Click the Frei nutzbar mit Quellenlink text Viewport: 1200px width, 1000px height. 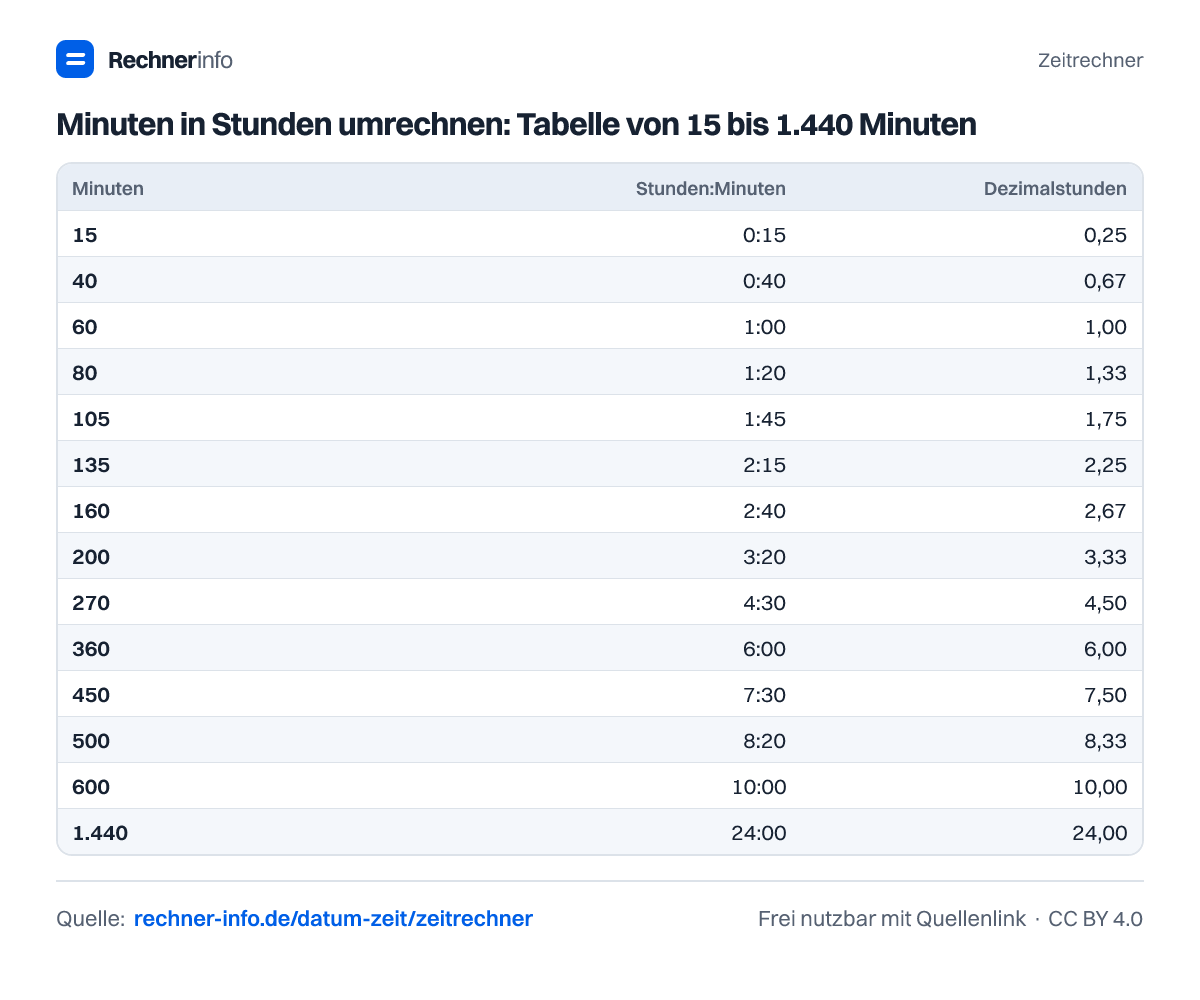pyautogui.click(x=892, y=918)
